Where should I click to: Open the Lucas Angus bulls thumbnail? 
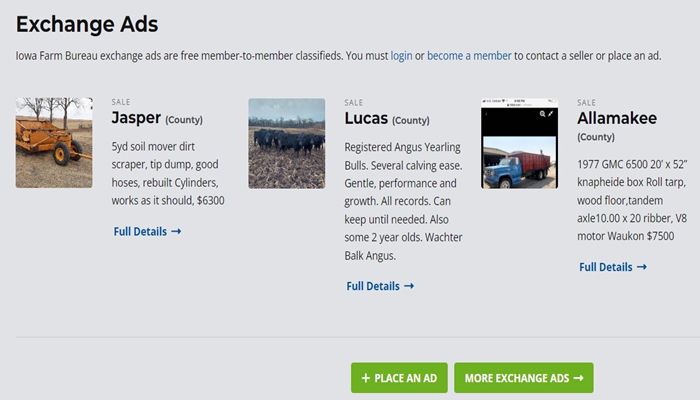click(287, 143)
